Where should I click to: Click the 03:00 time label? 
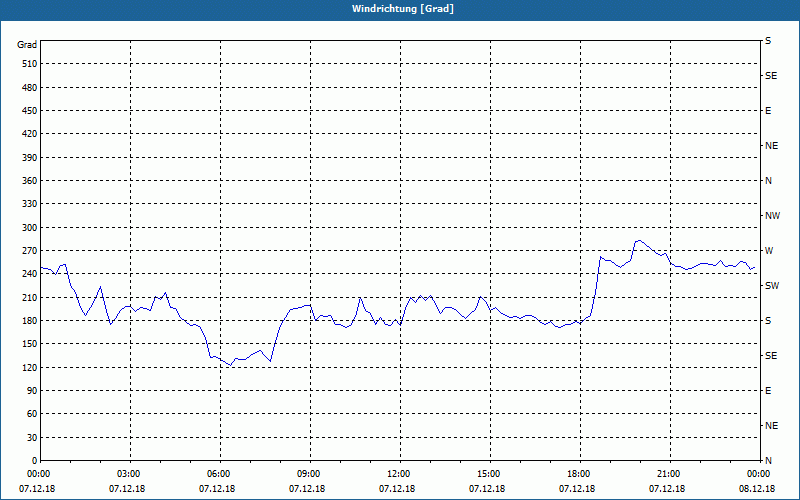pos(130,474)
